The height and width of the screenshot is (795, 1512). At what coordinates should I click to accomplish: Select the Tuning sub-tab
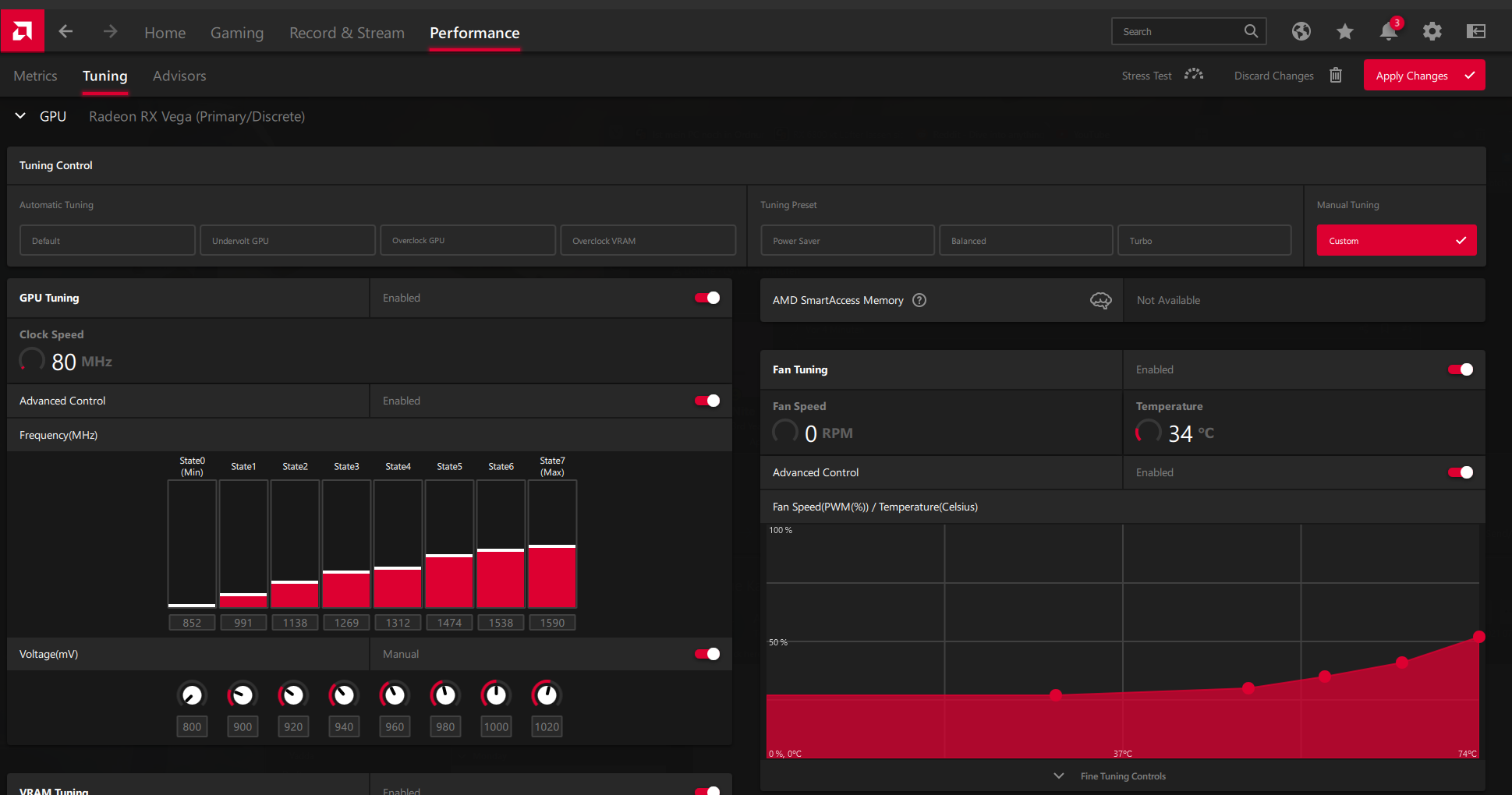click(x=105, y=76)
